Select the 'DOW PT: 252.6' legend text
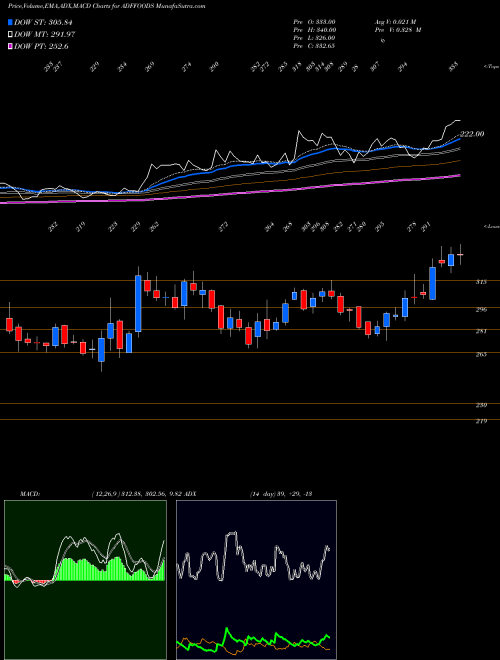Viewport: 500px width, 660px height. tap(41, 46)
